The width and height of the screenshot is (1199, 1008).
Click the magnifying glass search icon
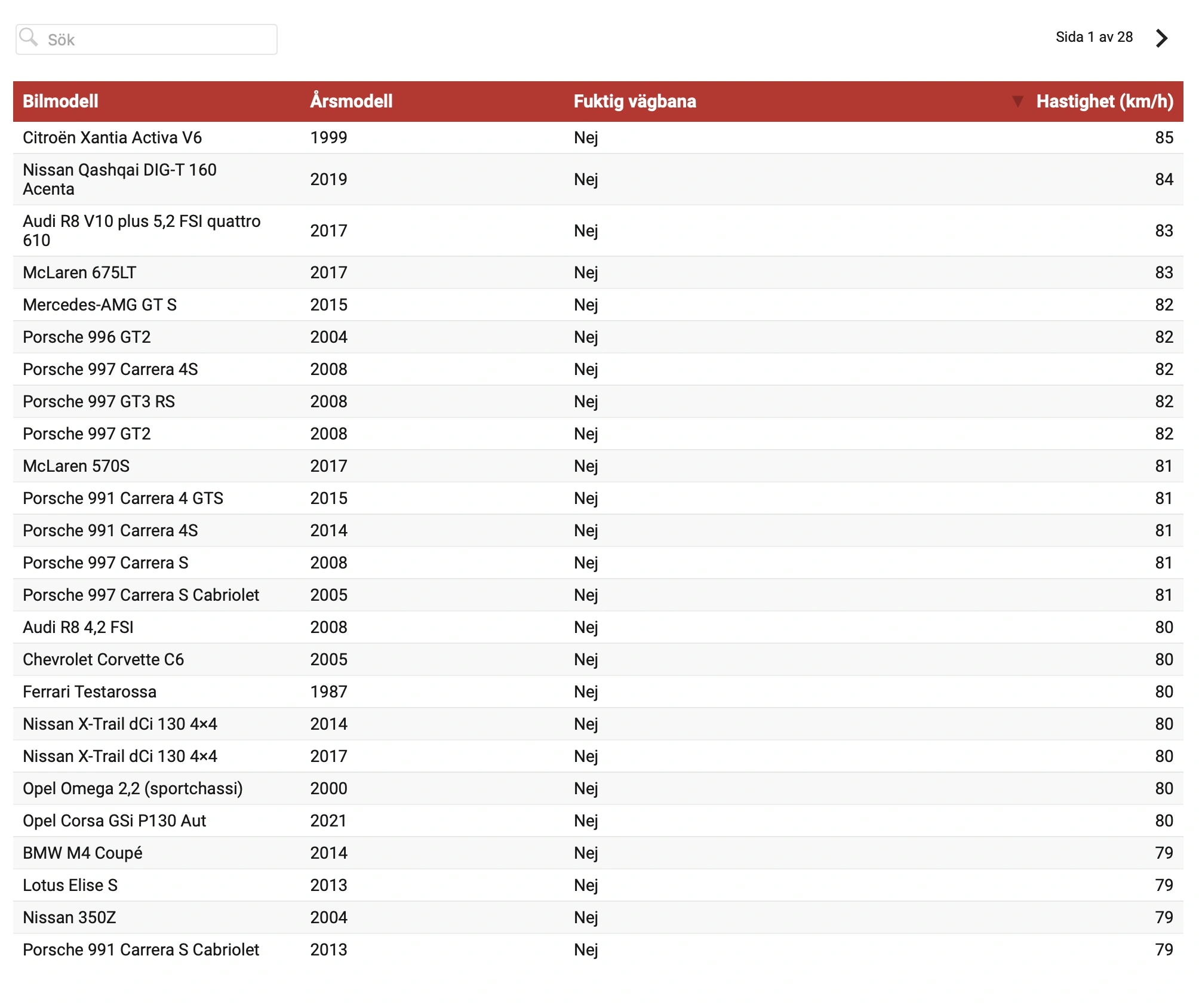point(28,38)
